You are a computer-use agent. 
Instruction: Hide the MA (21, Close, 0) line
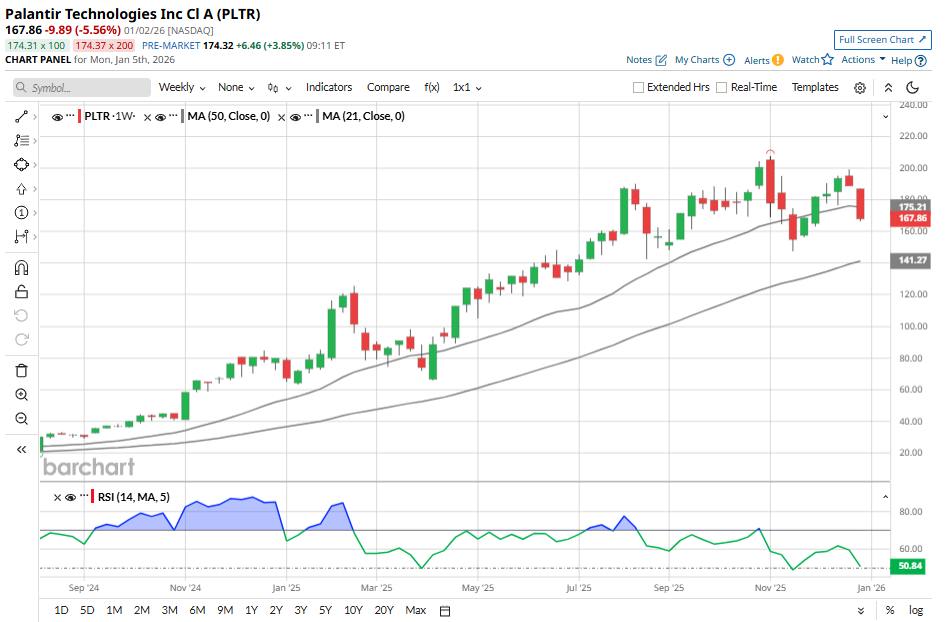pyautogui.click(x=295, y=117)
